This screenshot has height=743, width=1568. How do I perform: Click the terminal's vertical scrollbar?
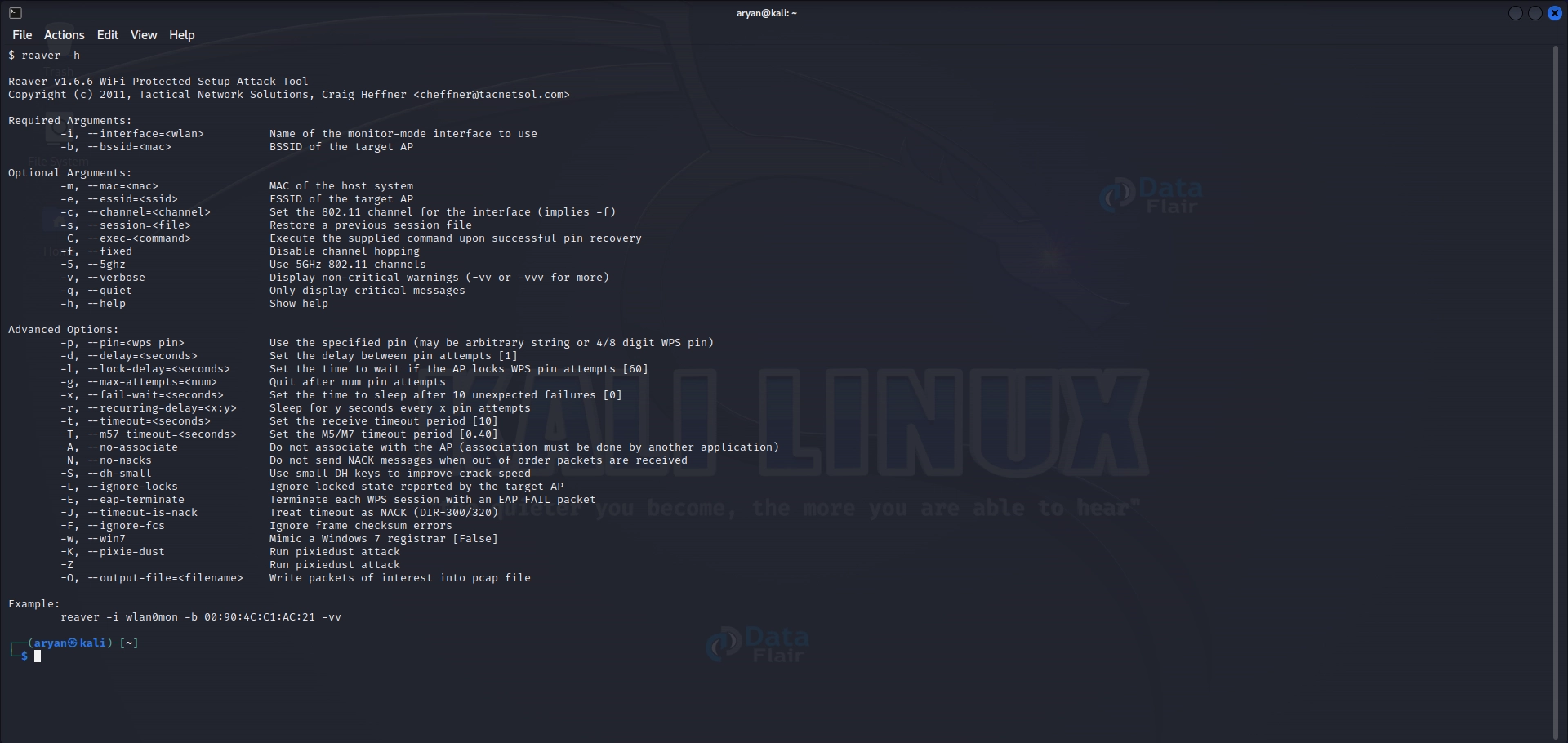(1556, 392)
